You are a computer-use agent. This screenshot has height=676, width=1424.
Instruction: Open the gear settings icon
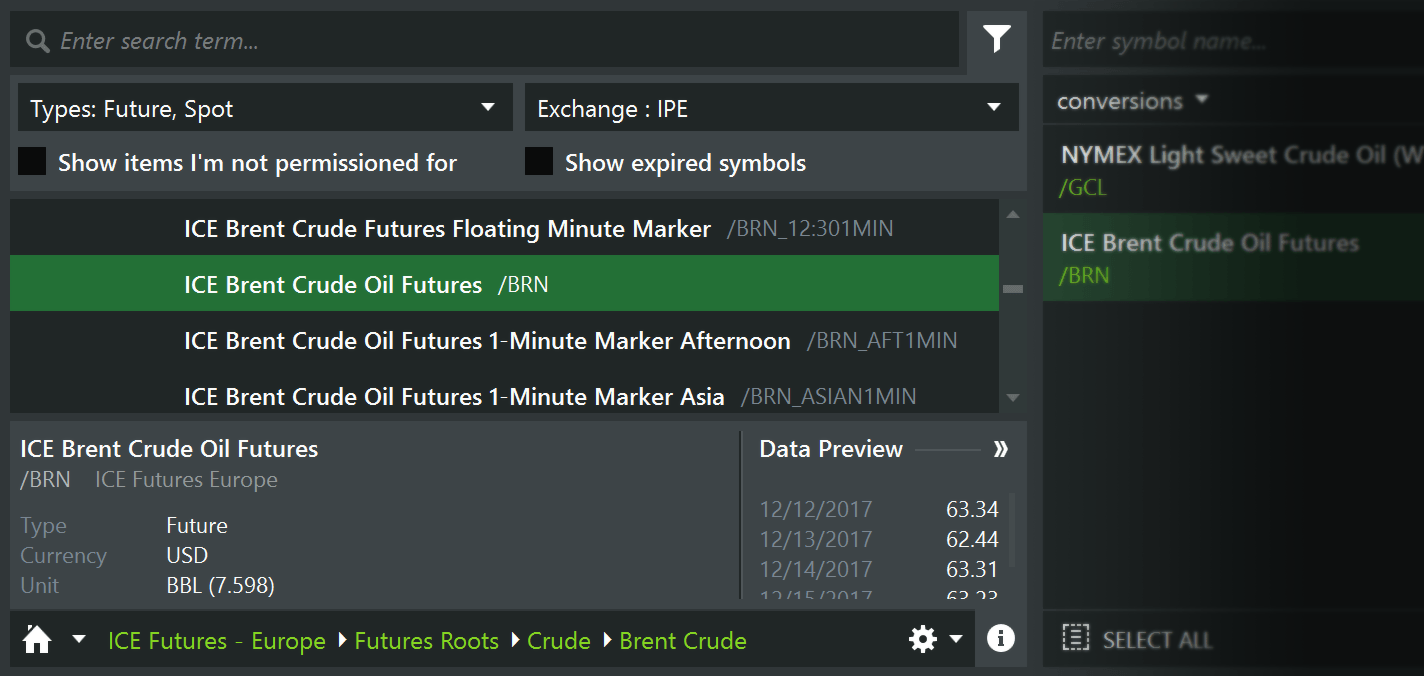point(922,639)
